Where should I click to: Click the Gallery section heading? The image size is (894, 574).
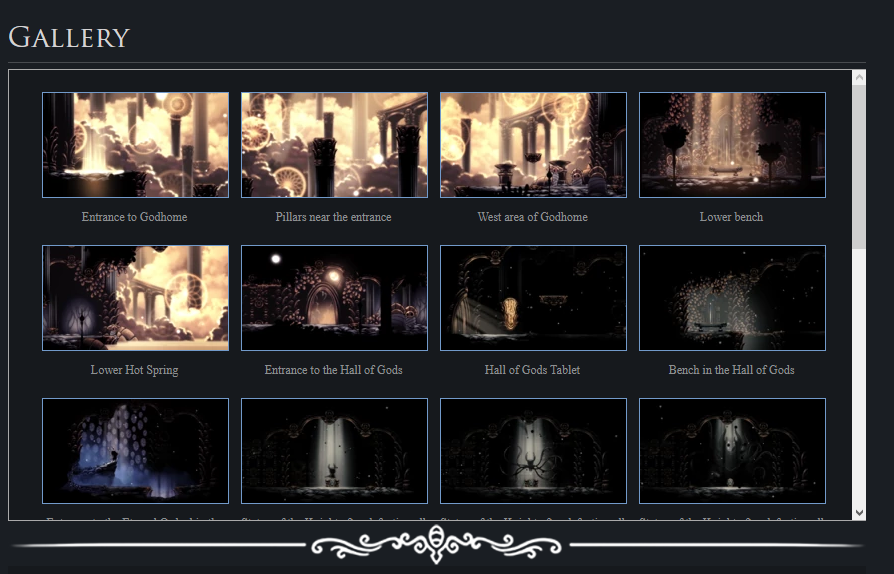pos(69,38)
